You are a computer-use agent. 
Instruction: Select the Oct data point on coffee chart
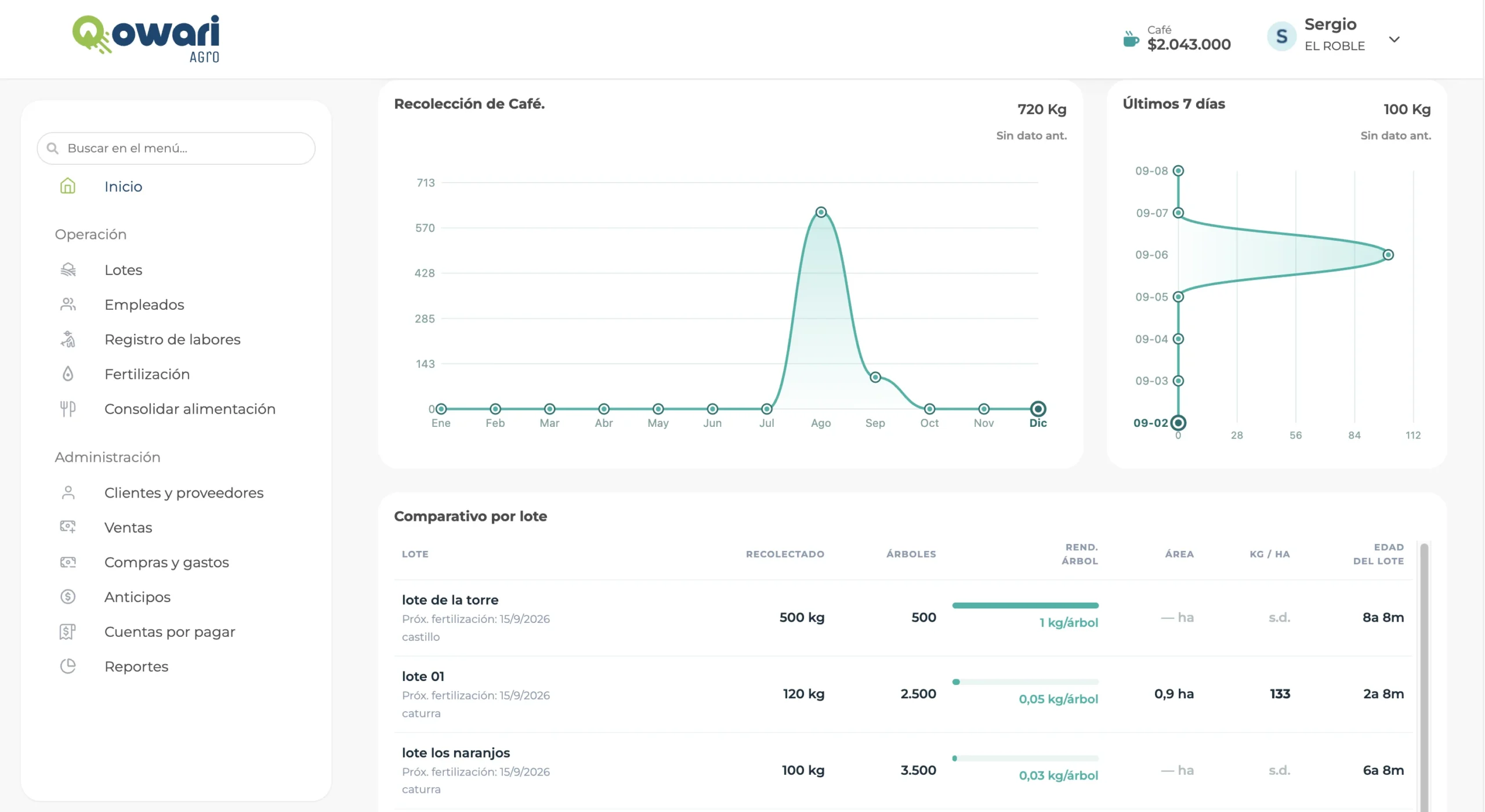pyautogui.click(x=929, y=409)
